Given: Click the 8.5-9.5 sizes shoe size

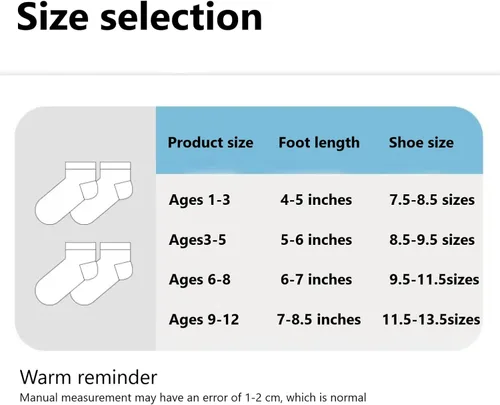Looking at the screenshot, I should 432,240.
